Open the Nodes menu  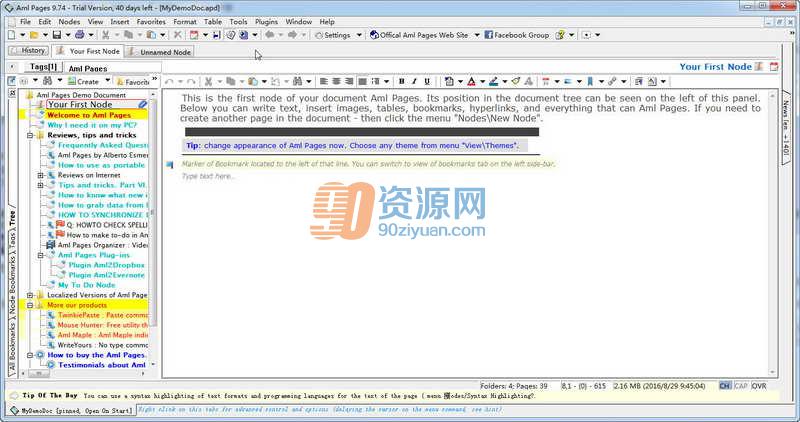click(69, 22)
